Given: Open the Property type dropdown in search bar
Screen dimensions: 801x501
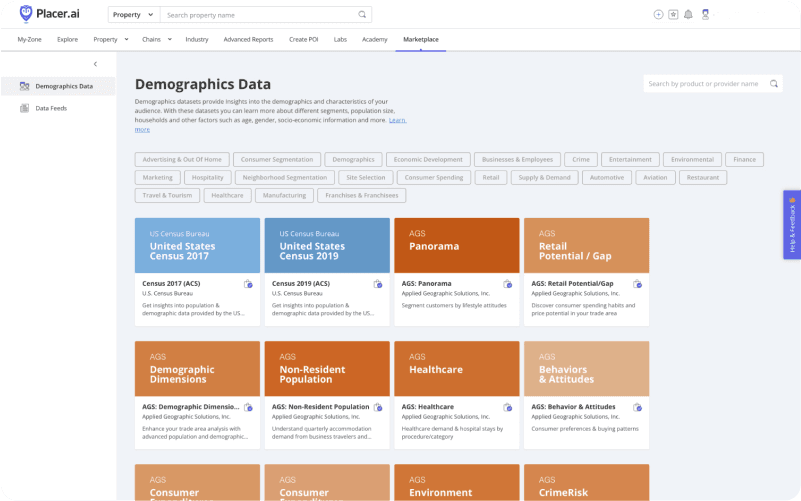Looking at the screenshot, I should click(133, 14).
